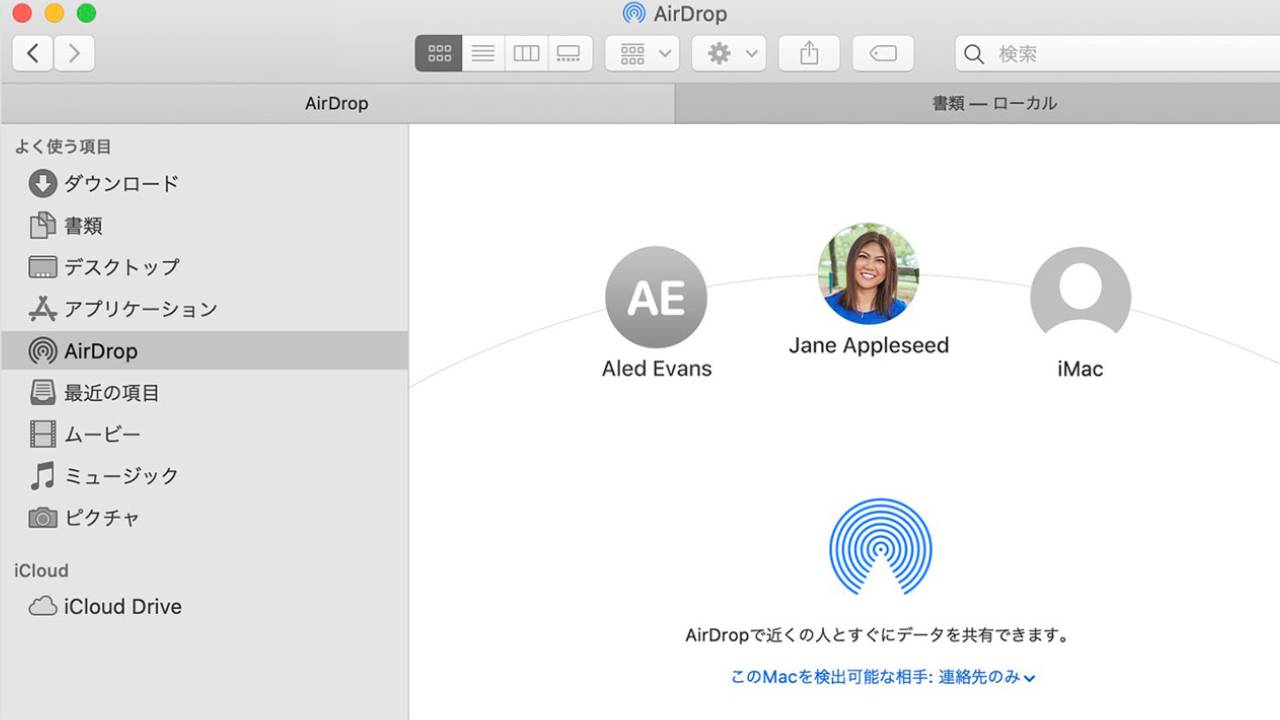Switch to the 書類 — ローカル tab
Screen dimensions: 1280x720
point(978,103)
